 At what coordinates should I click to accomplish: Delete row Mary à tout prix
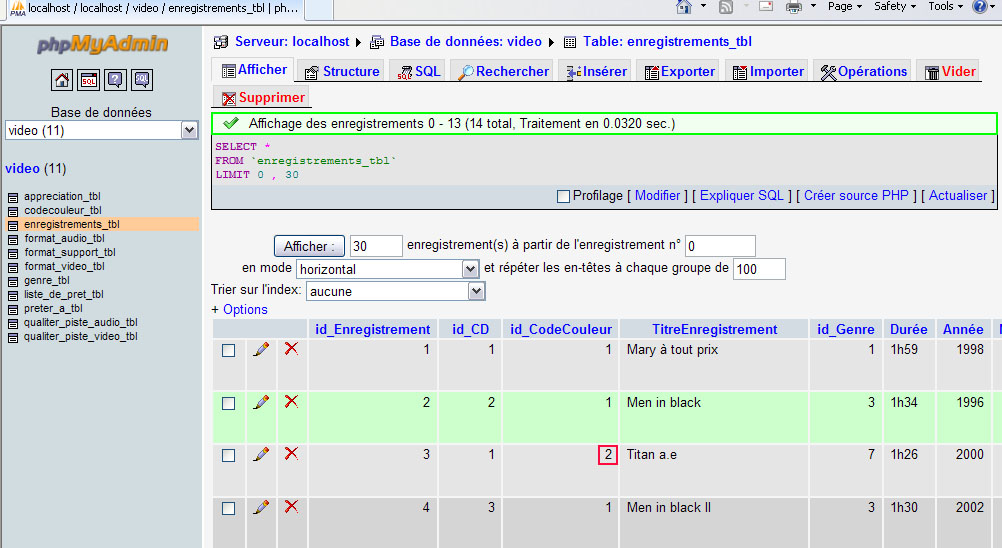coord(291,349)
